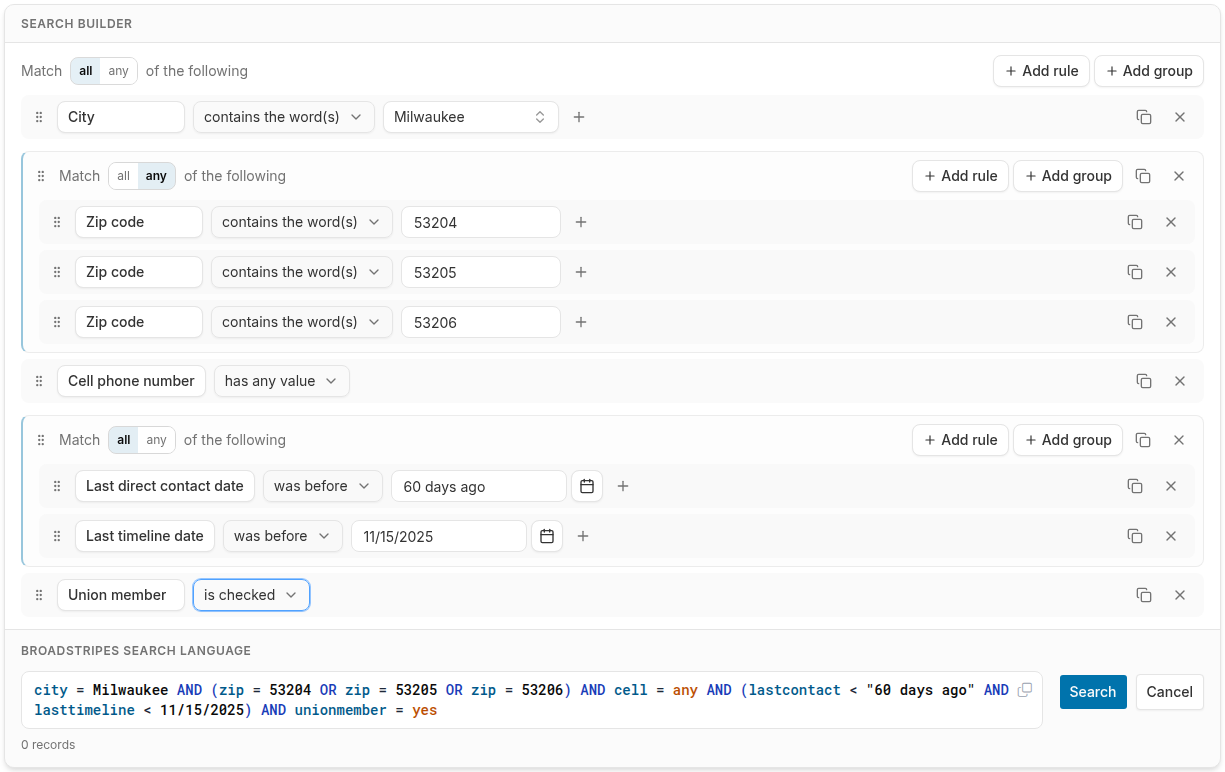This screenshot has height=772, width=1225.
Task: Delete the zip code group
Action: click(1179, 176)
